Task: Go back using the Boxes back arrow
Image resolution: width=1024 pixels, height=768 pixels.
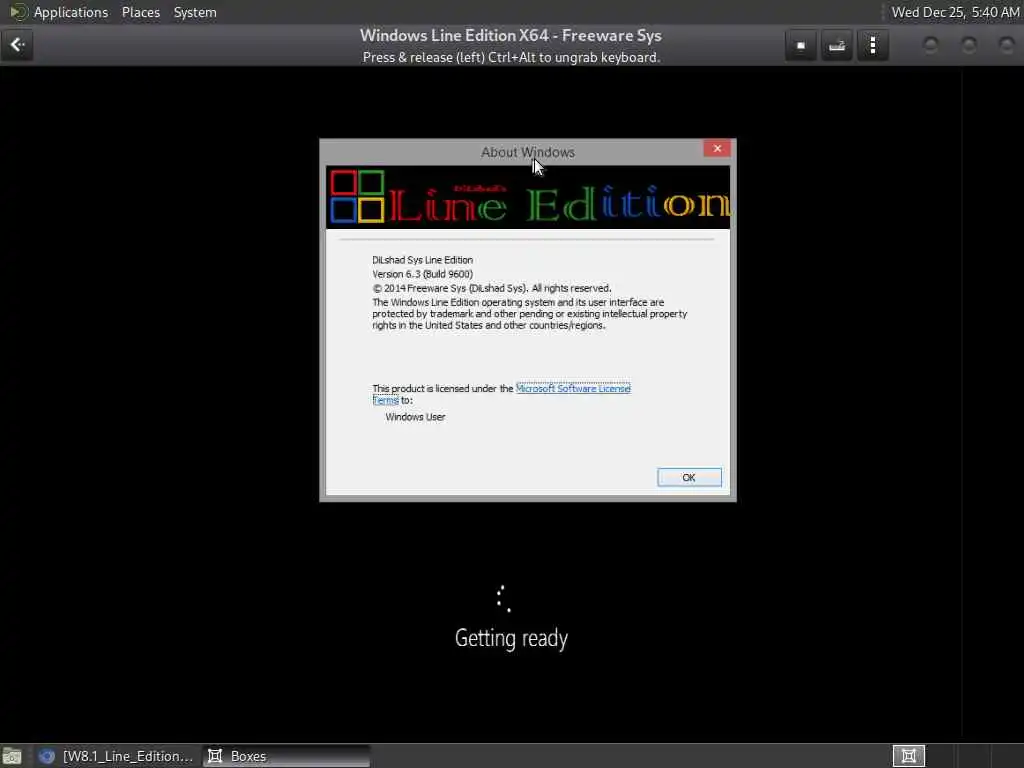Action: coord(17,45)
